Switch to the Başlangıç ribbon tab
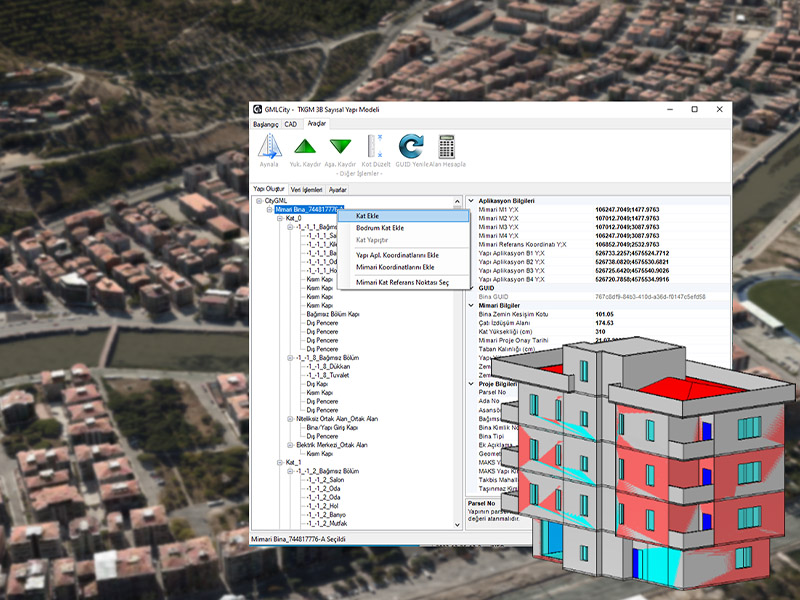This screenshot has width=800, height=600. tap(266, 124)
